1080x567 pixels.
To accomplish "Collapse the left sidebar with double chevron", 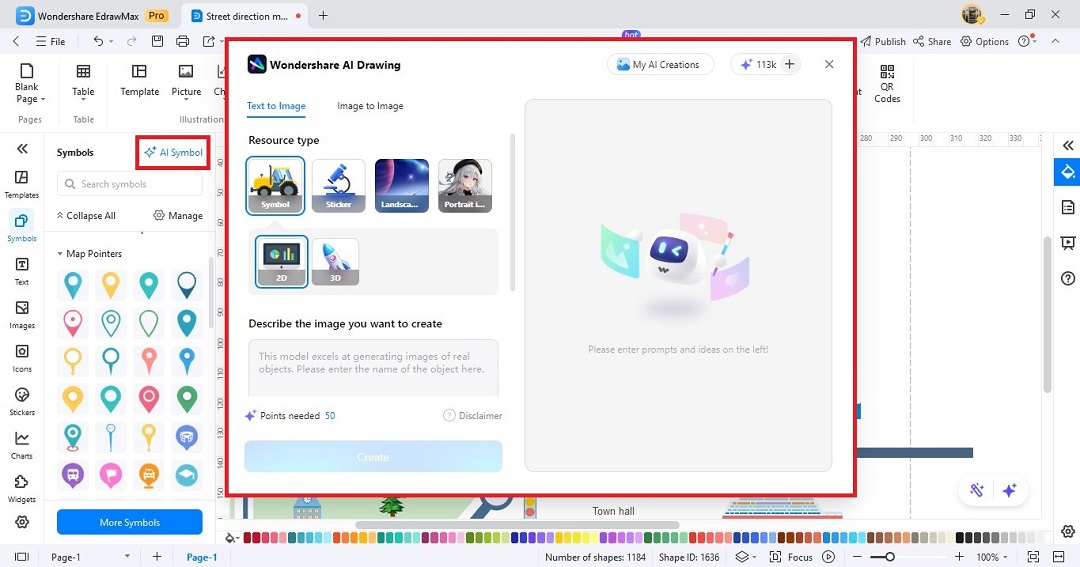I will [22, 149].
